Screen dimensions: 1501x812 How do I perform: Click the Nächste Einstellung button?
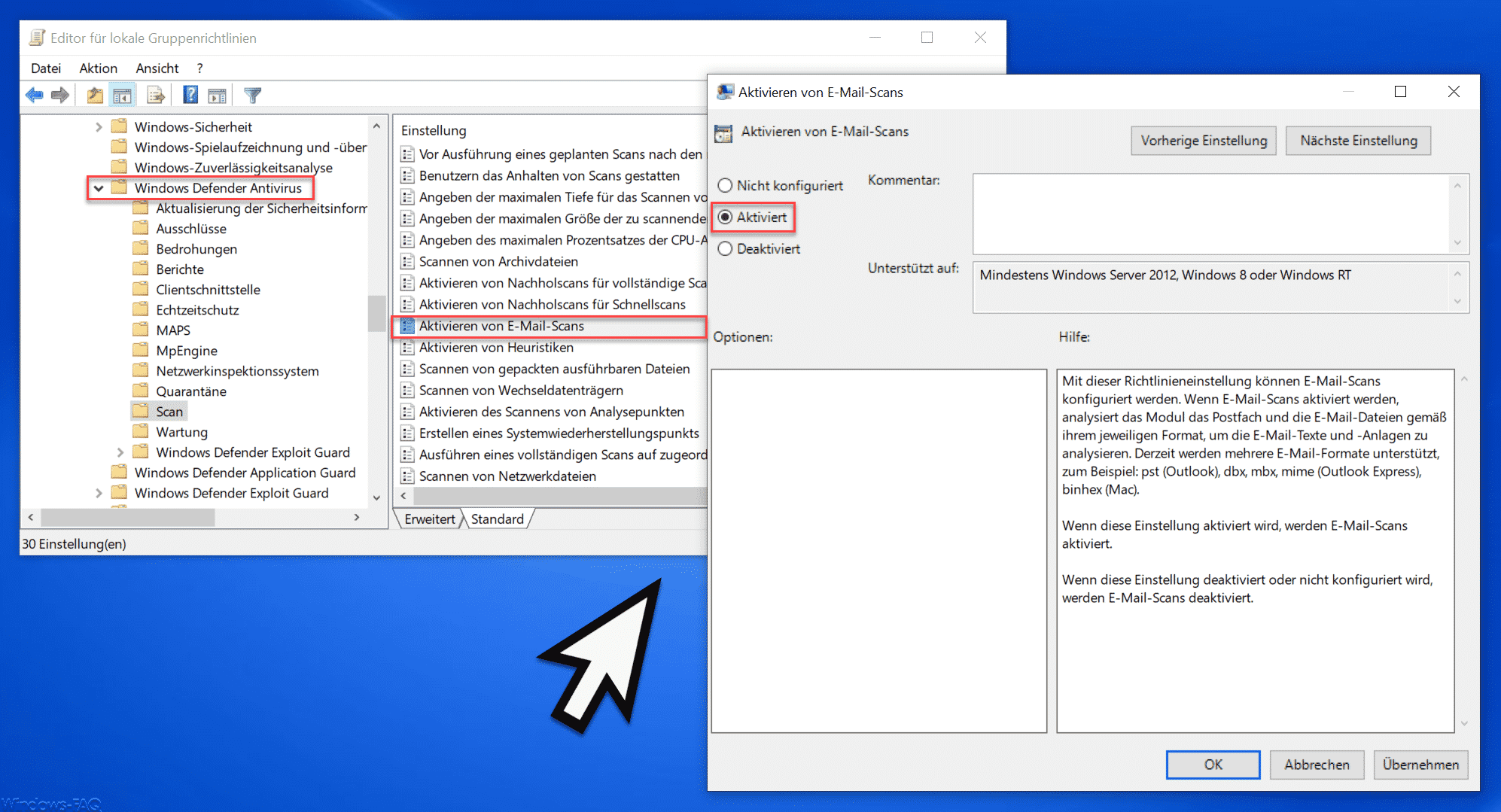click(1359, 141)
